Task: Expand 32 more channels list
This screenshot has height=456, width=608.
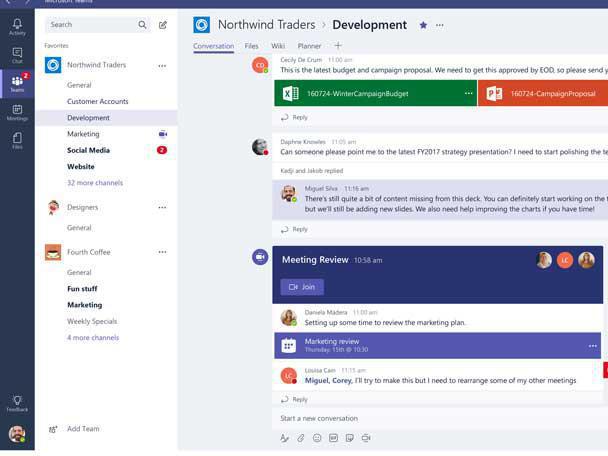Action: pyautogui.click(x=93, y=184)
